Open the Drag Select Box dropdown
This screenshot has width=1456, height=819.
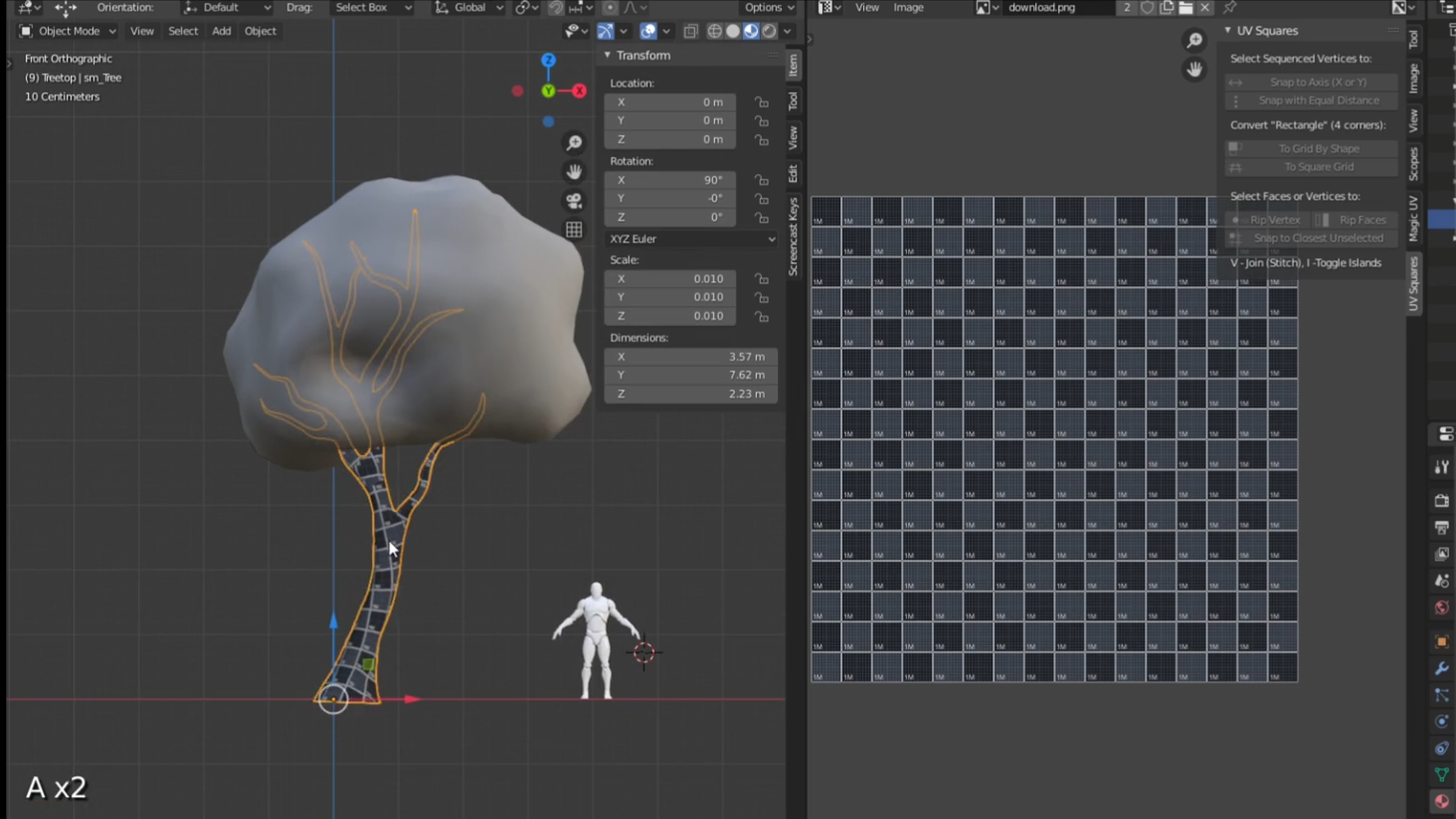click(373, 8)
